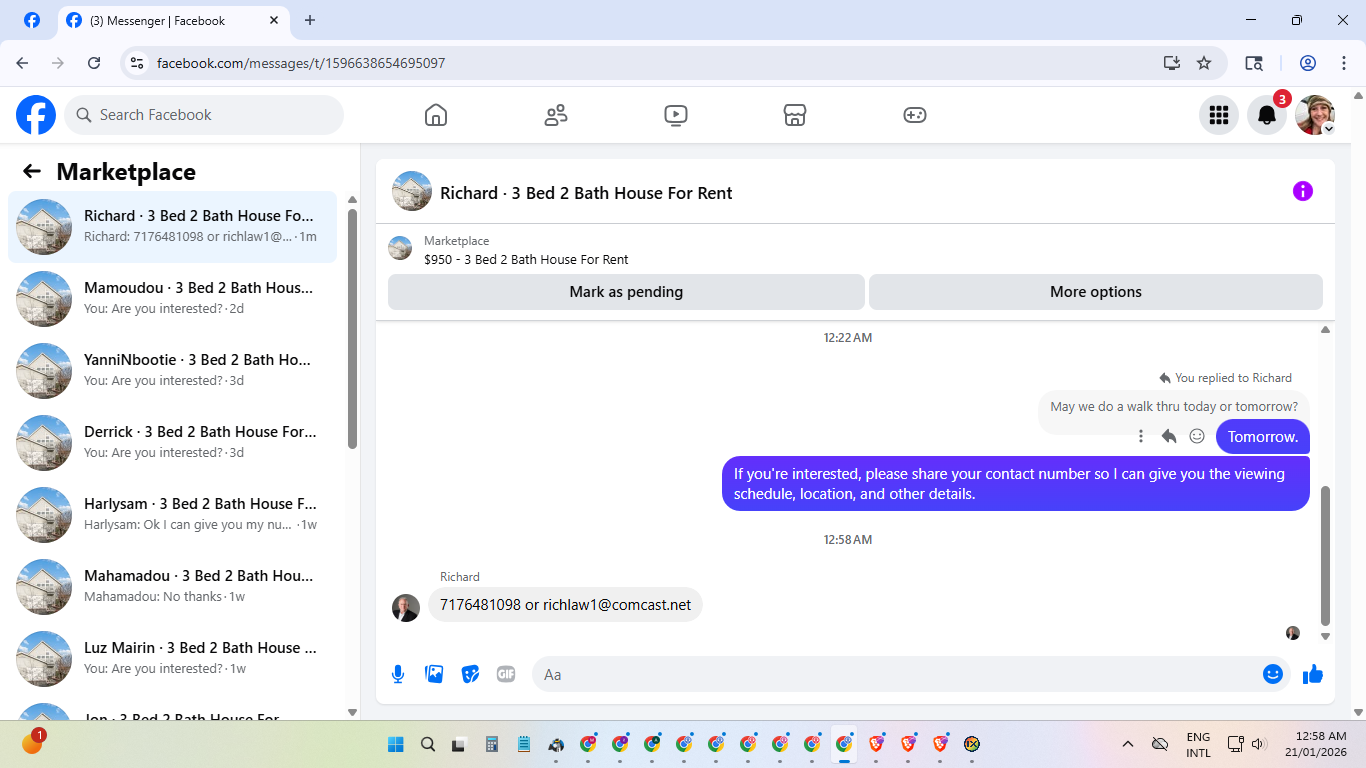Click the message input field Aa
1366x768 pixels.
click(x=911, y=674)
